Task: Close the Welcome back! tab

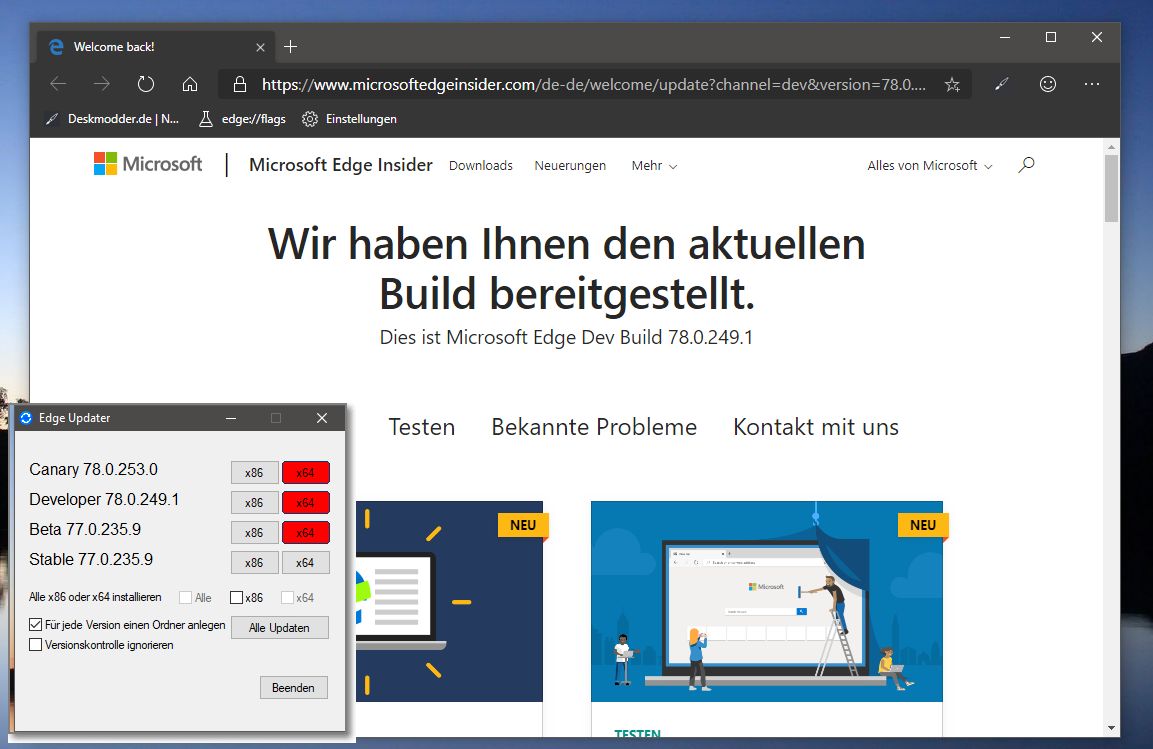Action: click(x=260, y=47)
